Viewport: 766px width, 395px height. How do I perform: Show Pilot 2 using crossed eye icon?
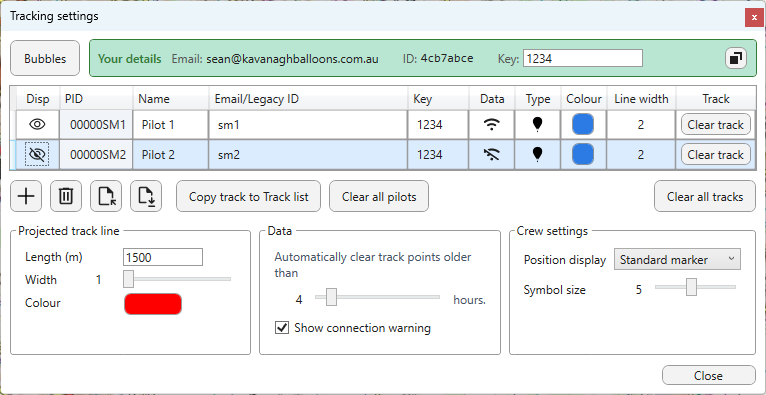pyautogui.click(x=37, y=155)
